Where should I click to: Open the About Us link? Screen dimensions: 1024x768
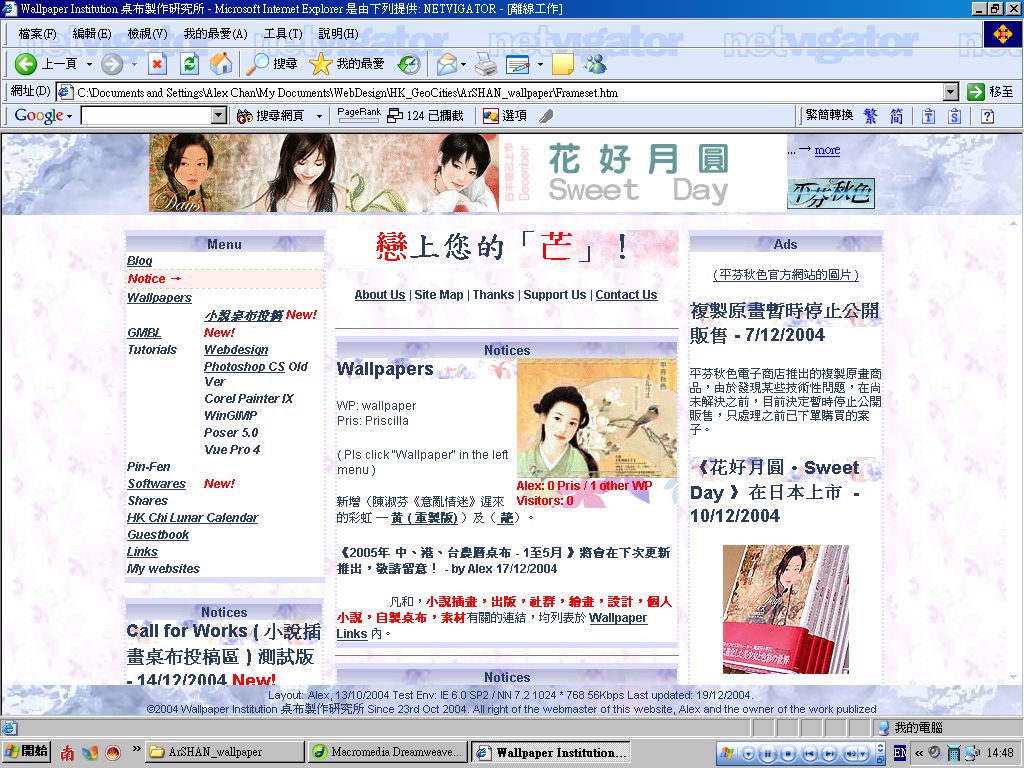click(379, 295)
